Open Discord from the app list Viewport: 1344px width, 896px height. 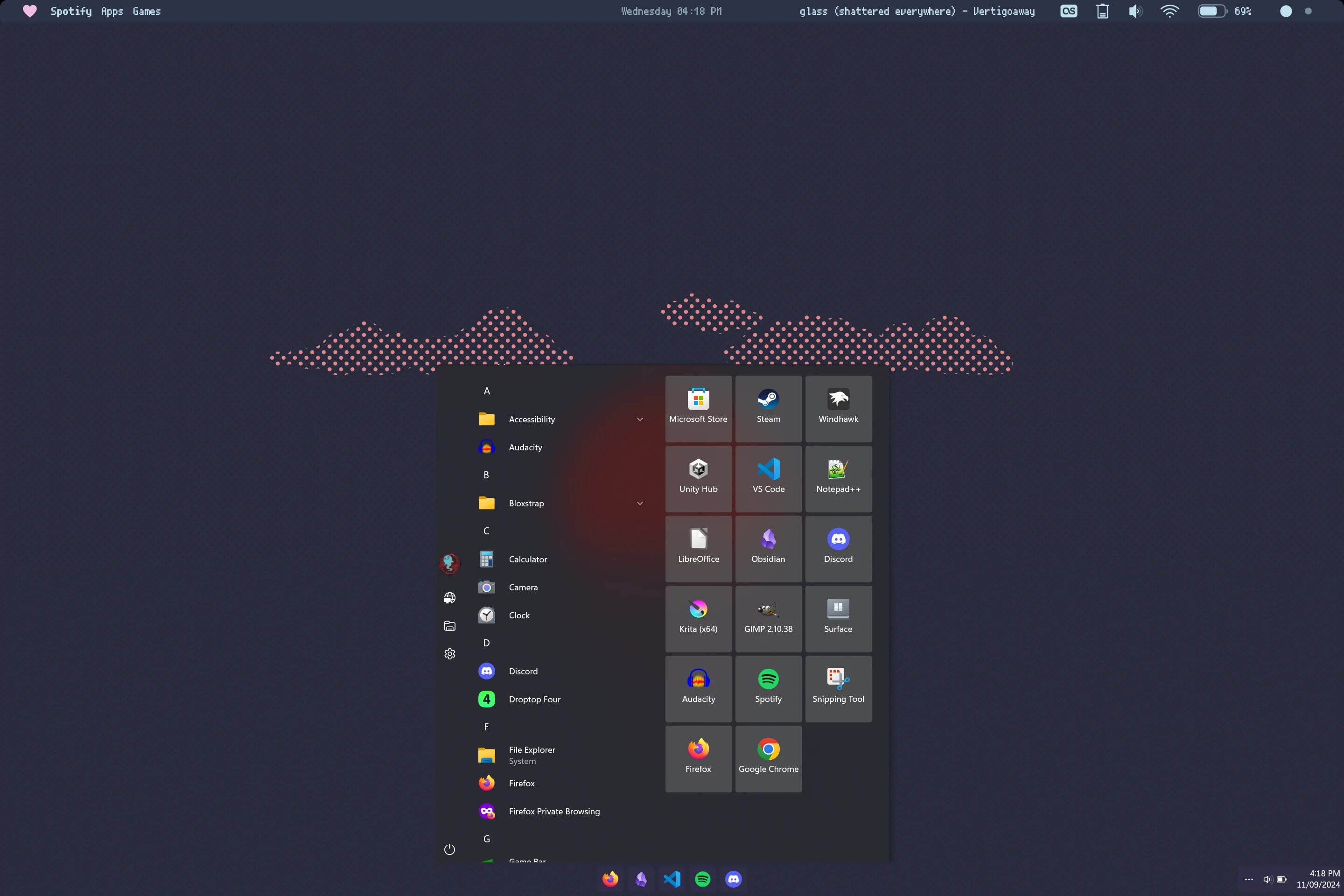coord(560,672)
